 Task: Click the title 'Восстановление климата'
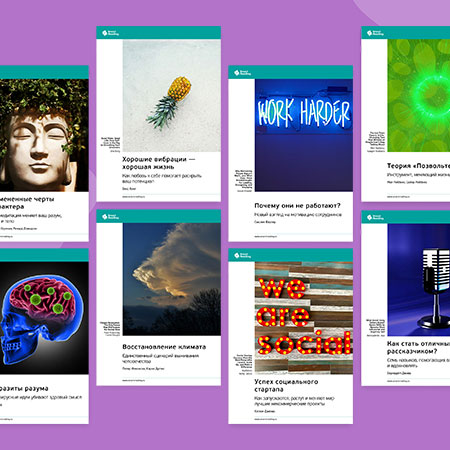(164, 347)
